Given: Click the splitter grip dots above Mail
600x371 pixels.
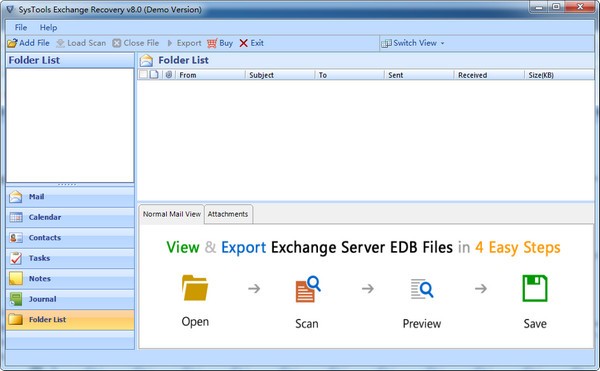Looking at the screenshot, I should pos(67,184).
